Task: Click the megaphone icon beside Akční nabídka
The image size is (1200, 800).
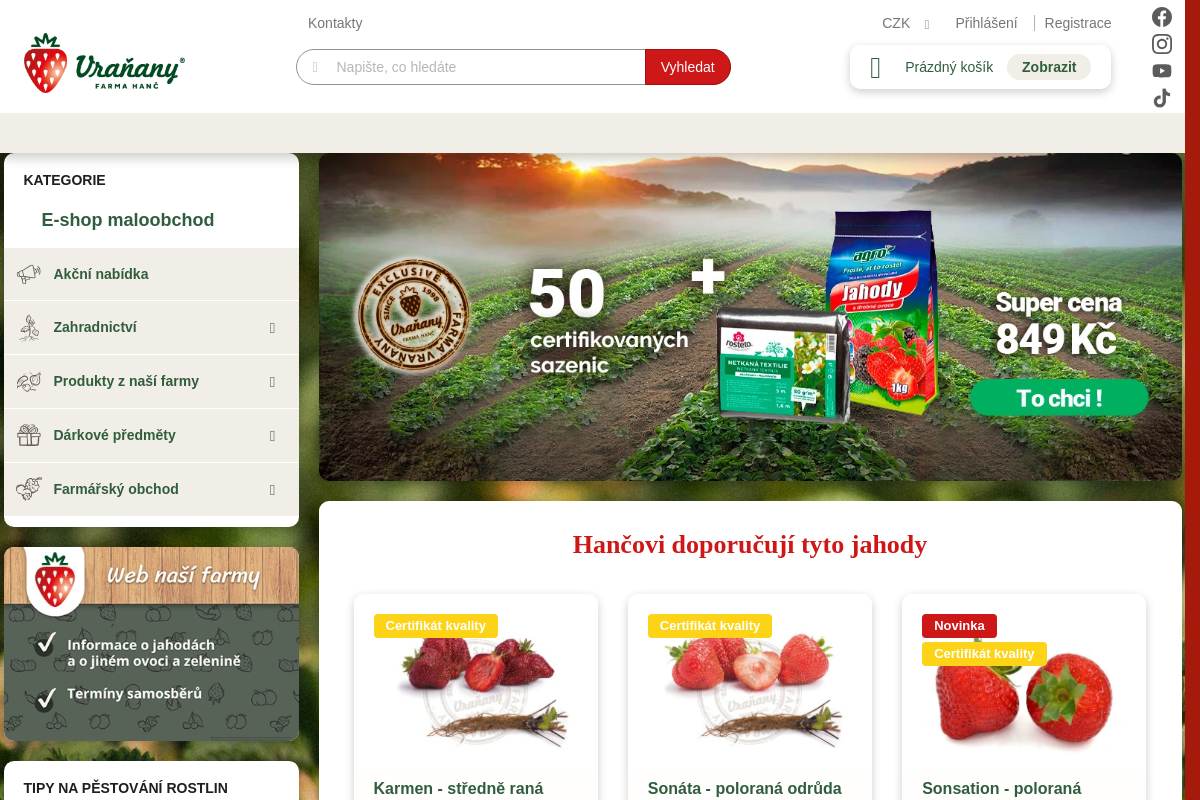Action: coord(28,274)
